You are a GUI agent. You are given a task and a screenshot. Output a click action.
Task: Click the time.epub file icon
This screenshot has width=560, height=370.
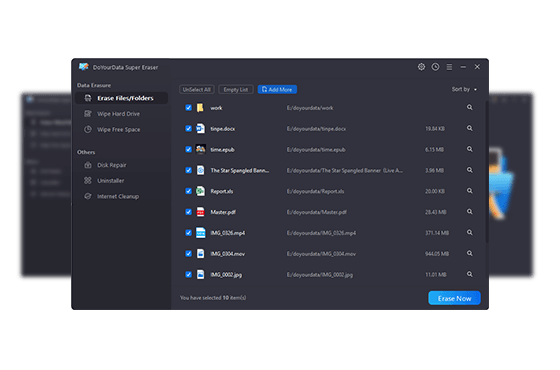tap(200, 149)
